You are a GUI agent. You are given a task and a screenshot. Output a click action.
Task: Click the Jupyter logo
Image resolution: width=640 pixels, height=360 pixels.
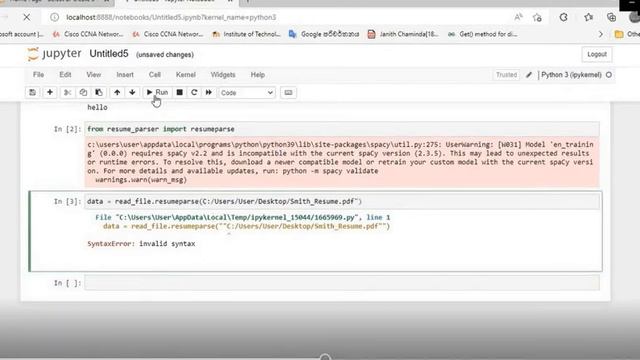click(x=54, y=54)
